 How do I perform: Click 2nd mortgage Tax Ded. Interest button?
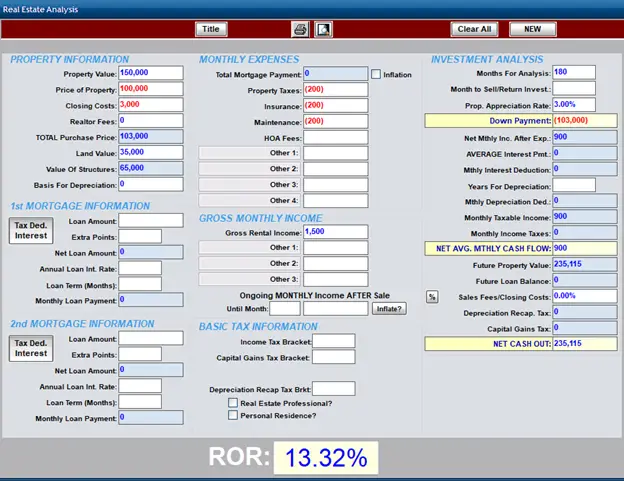tap(31, 348)
